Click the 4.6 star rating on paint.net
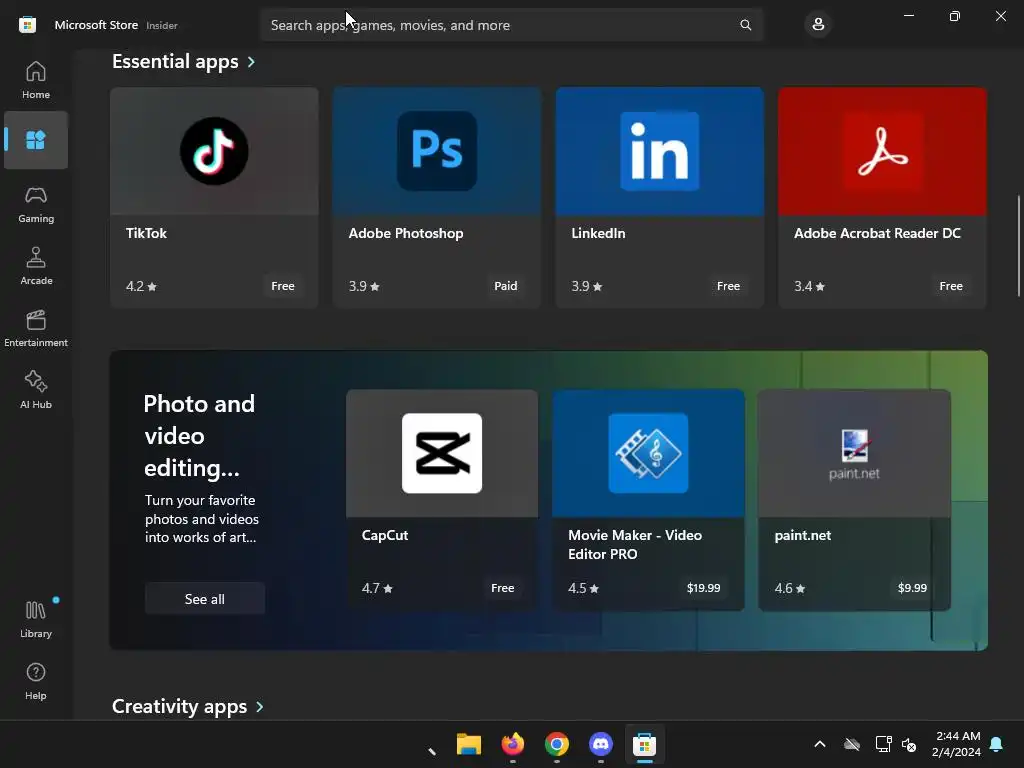1024x768 pixels. (x=790, y=588)
